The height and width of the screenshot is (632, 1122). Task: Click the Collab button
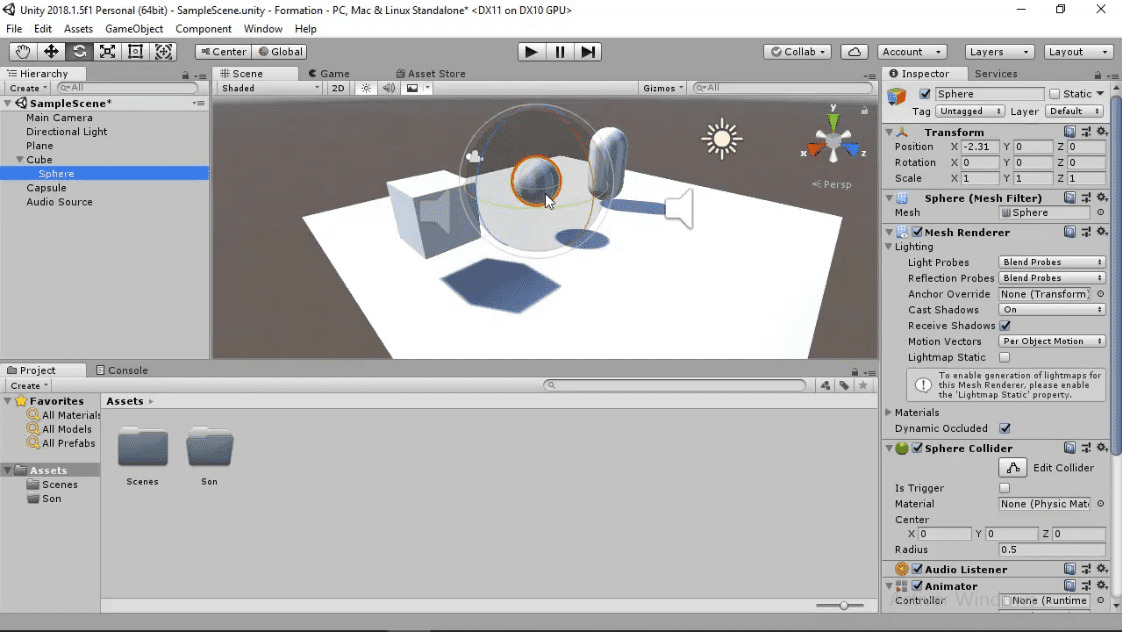[796, 51]
